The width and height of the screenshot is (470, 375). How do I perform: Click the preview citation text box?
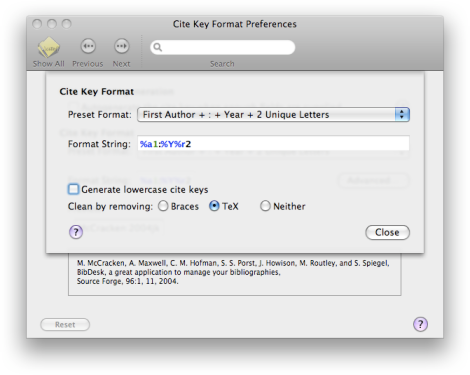234,274
